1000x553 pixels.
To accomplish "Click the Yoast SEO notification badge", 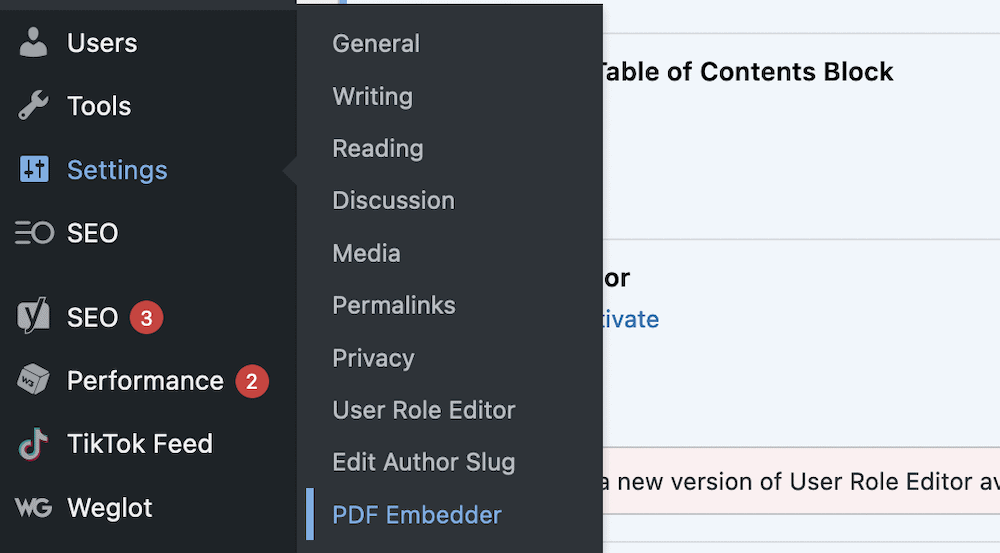I will click(146, 319).
